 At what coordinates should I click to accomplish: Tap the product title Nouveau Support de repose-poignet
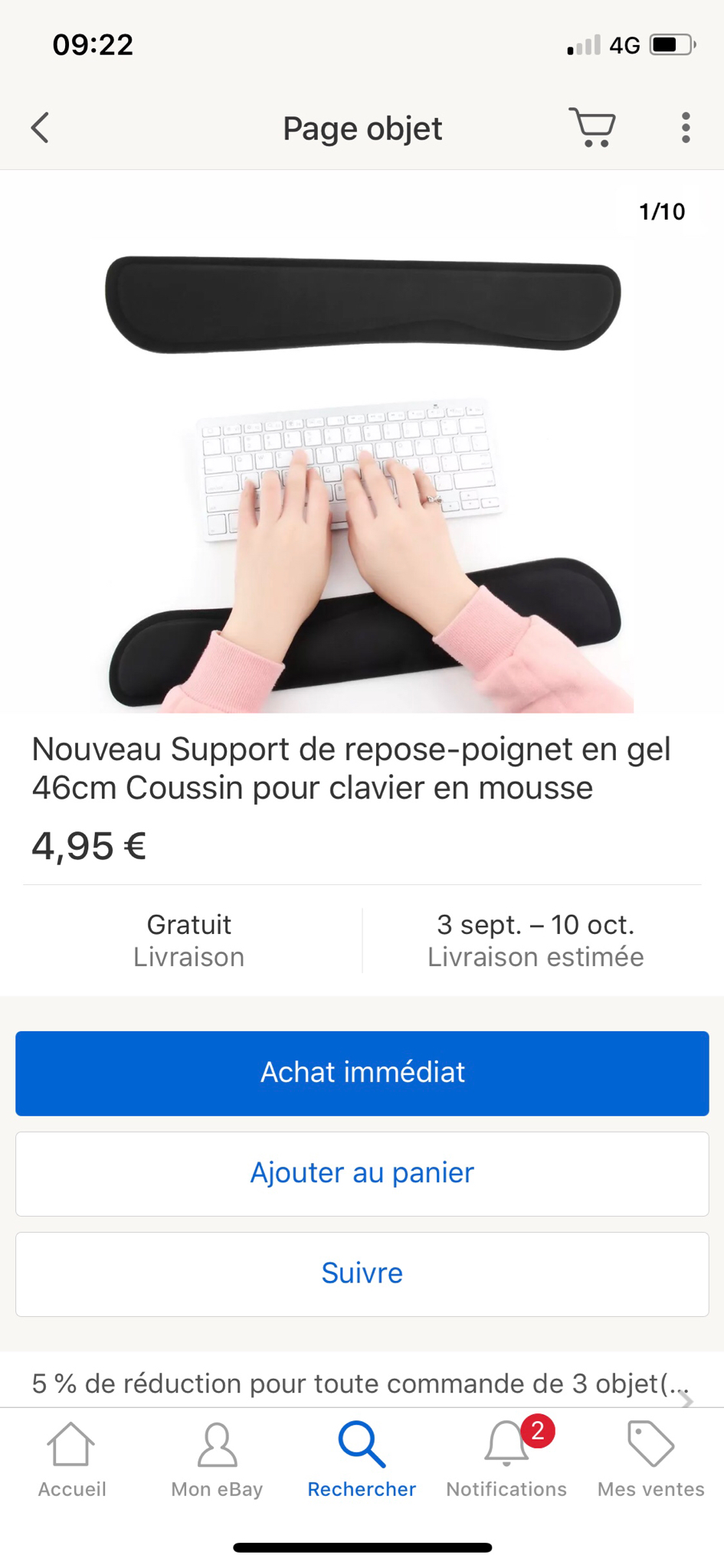click(x=351, y=768)
